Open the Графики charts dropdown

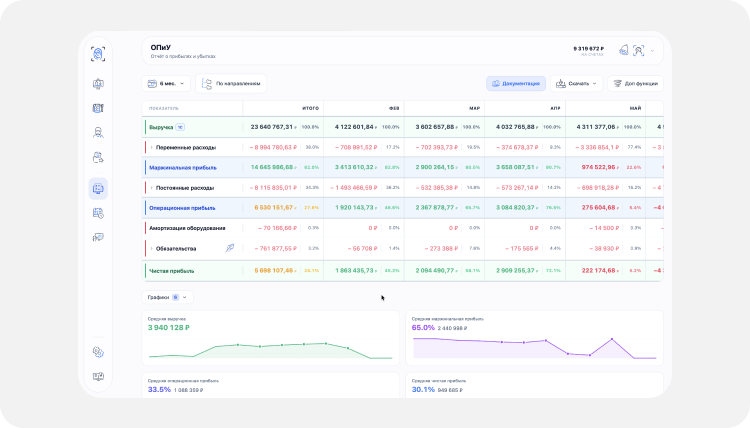click(x=167, y=297)
